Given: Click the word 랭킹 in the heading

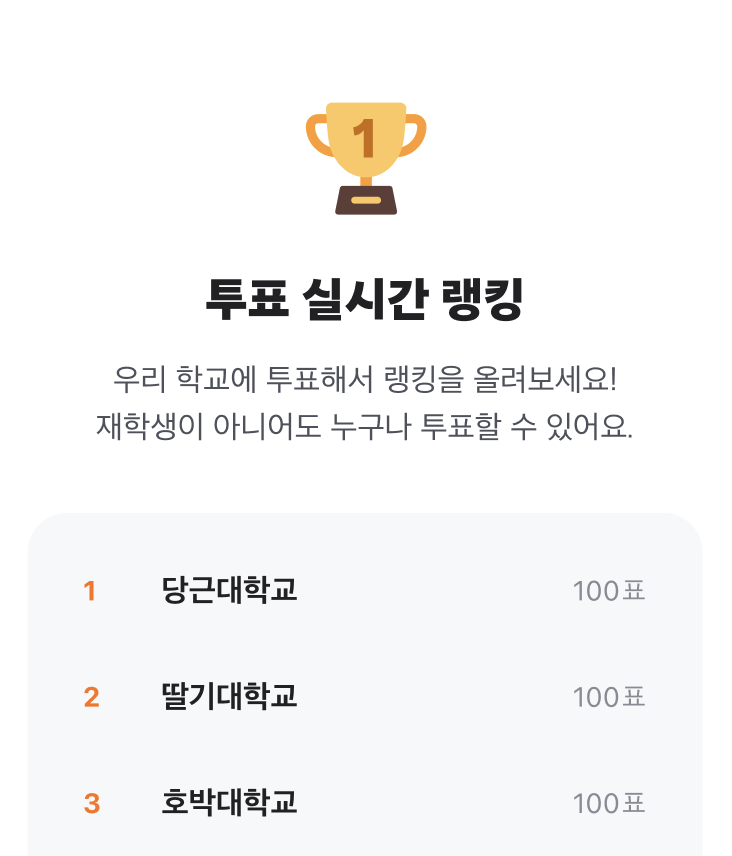Looking at the screenshot, I should [482, 299].
